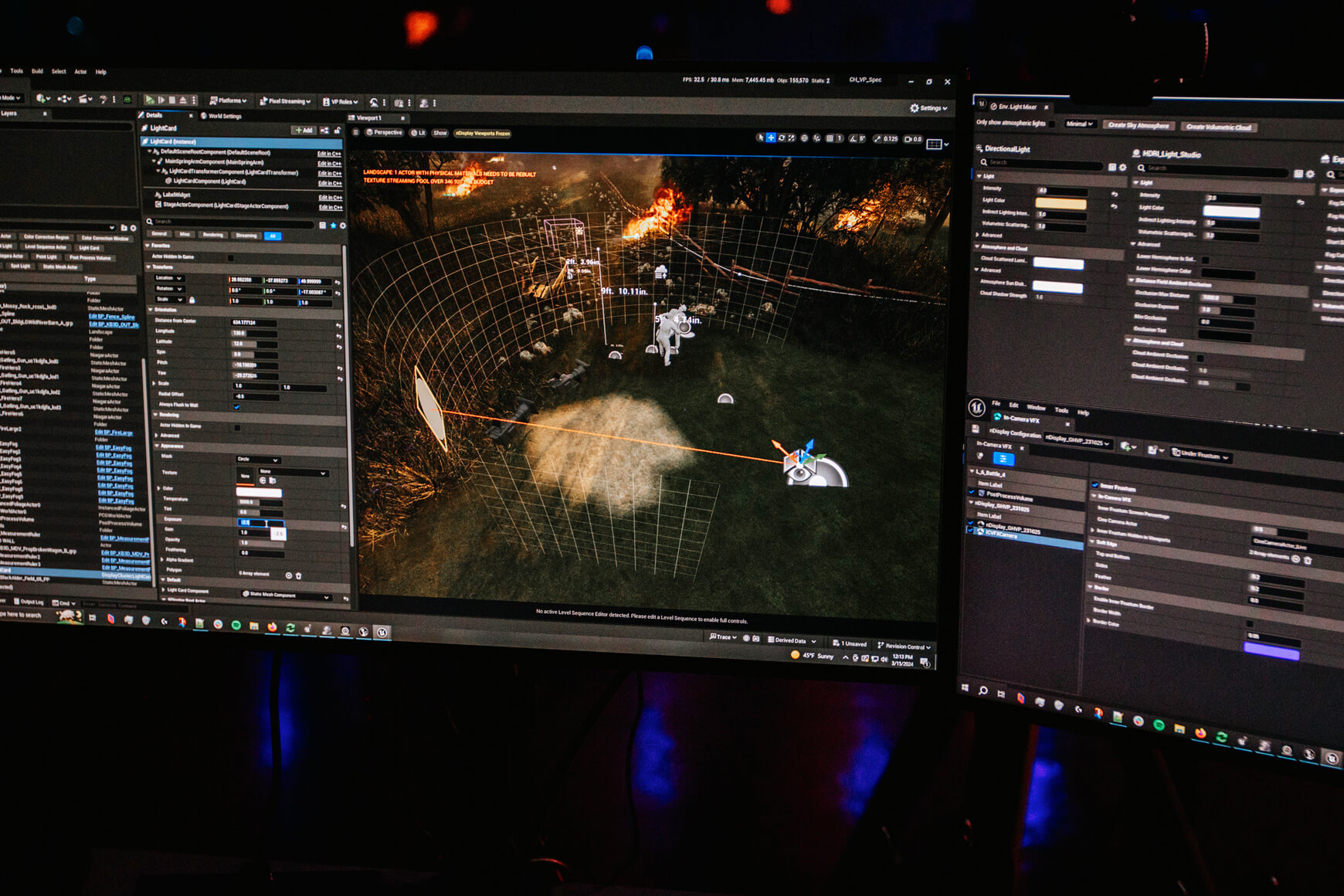1344x896 pixels.
Task: Open the Pixel Streaming dropdown
Action: pos(285,101)
